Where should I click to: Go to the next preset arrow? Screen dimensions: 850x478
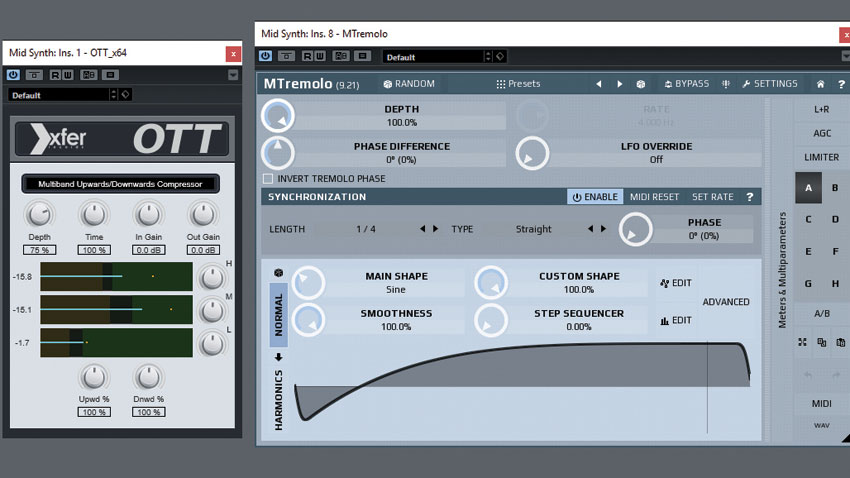click(x=620, y=84)
